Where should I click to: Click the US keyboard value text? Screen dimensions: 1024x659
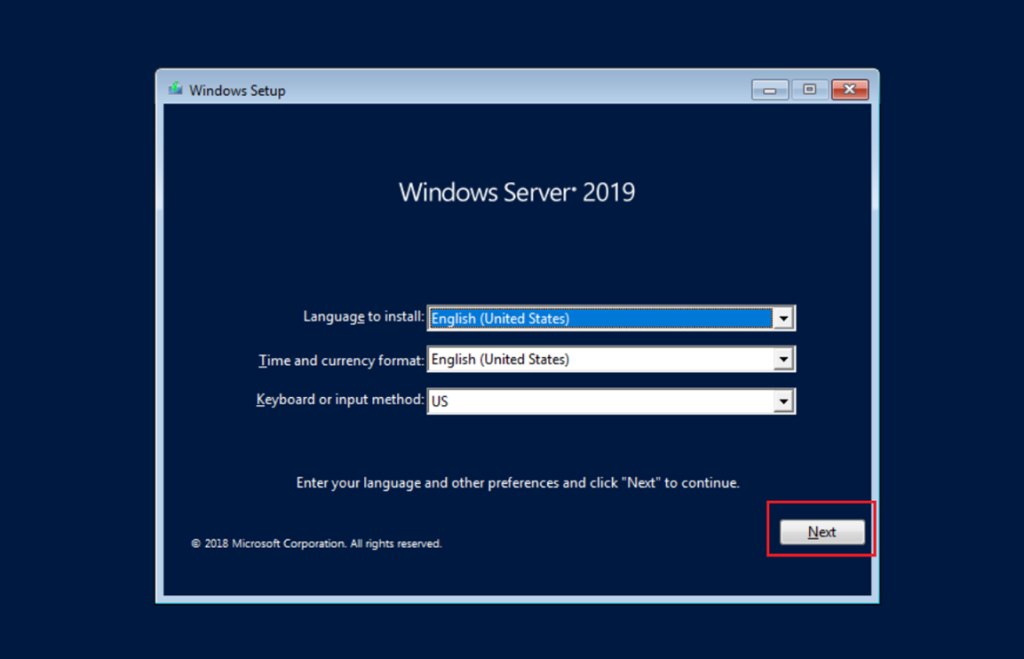click(x=440, y=401)
